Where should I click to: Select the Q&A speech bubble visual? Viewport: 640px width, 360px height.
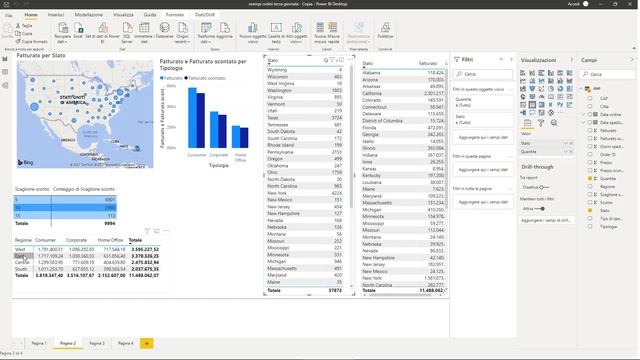[x=532, y=112]
